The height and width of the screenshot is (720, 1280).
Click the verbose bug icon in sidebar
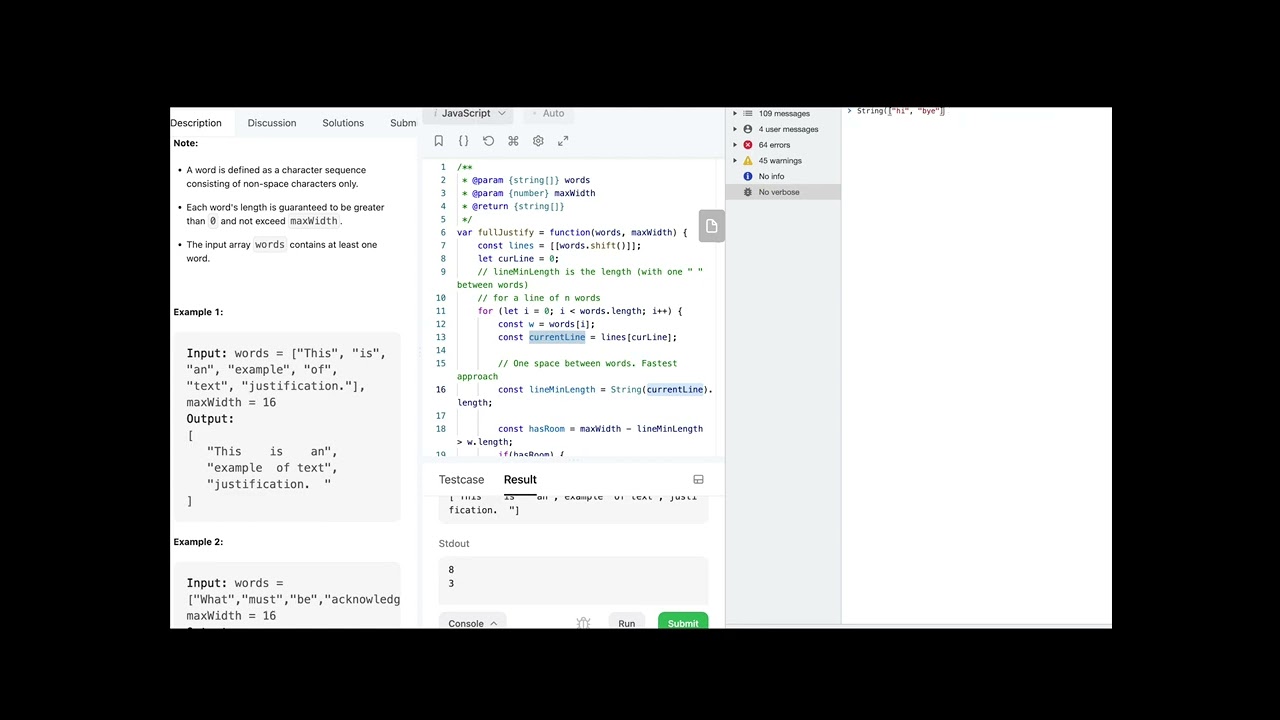747,192
